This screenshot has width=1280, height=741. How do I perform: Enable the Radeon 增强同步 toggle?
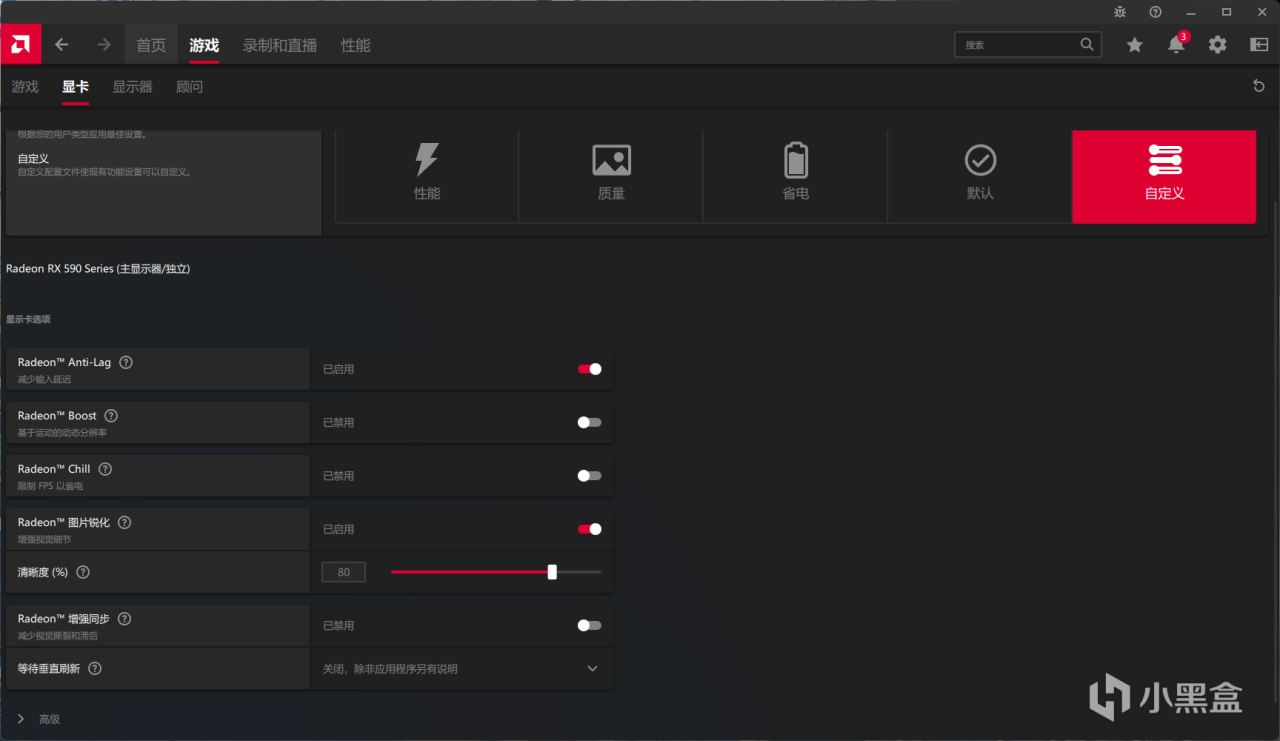(x=590, y=625)
